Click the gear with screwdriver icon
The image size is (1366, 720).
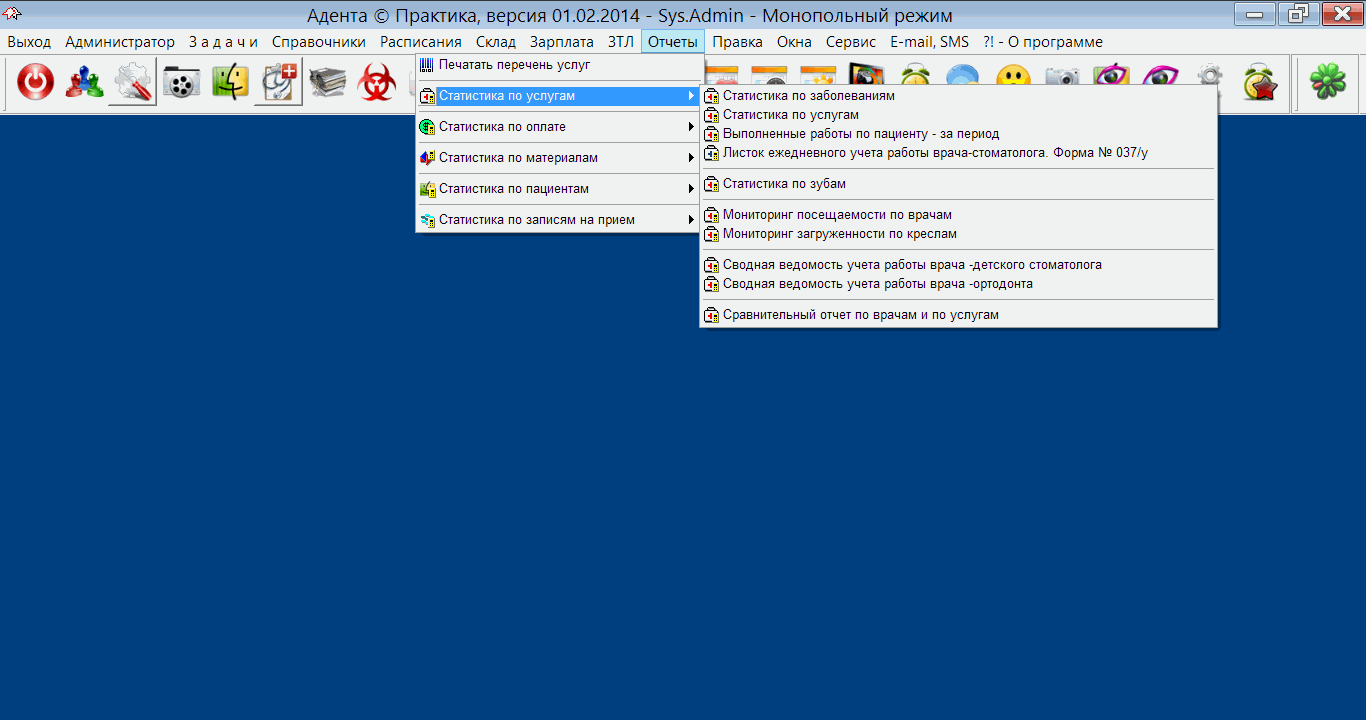132,83
